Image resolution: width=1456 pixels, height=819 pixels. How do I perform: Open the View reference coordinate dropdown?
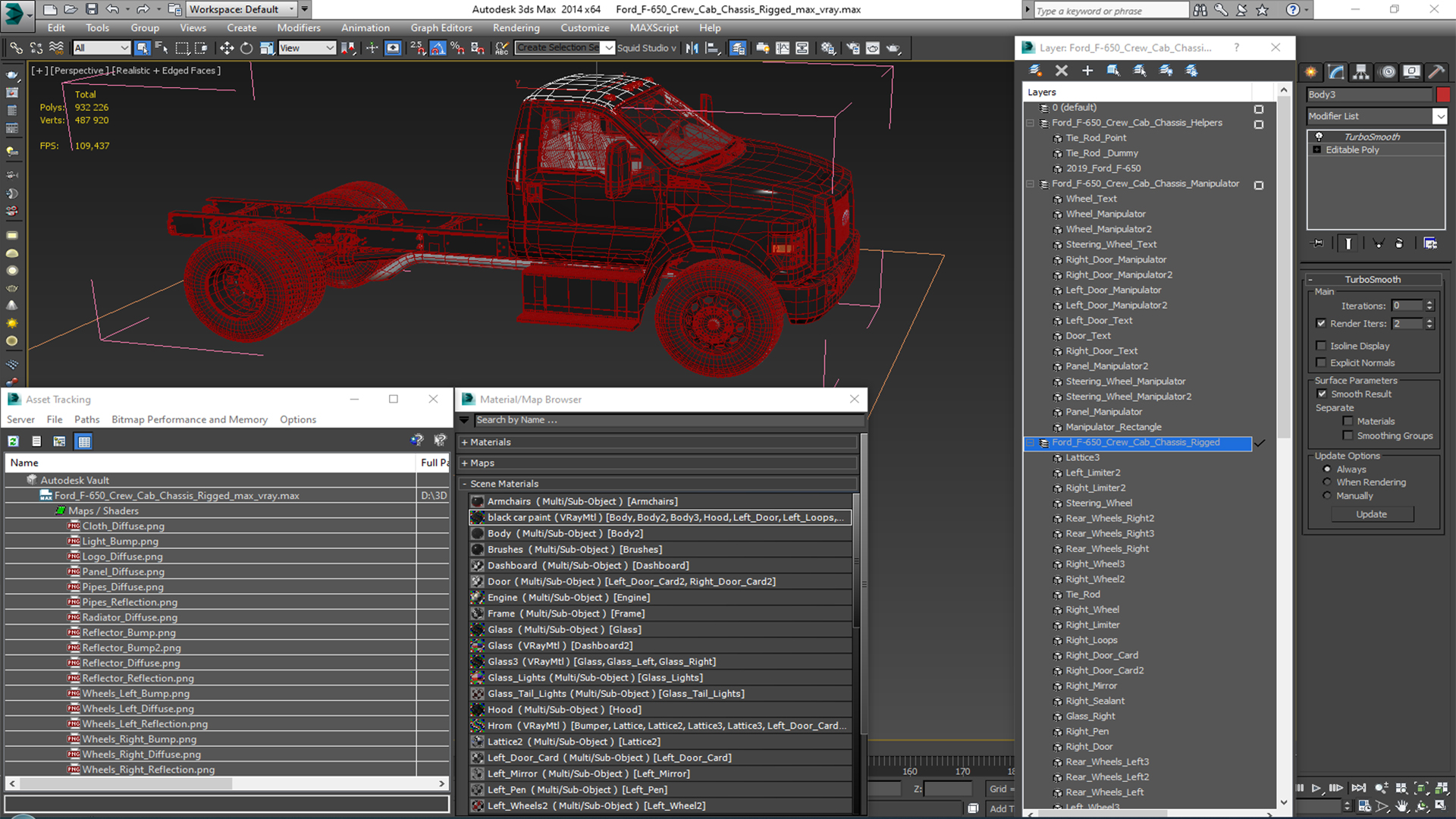306,48
